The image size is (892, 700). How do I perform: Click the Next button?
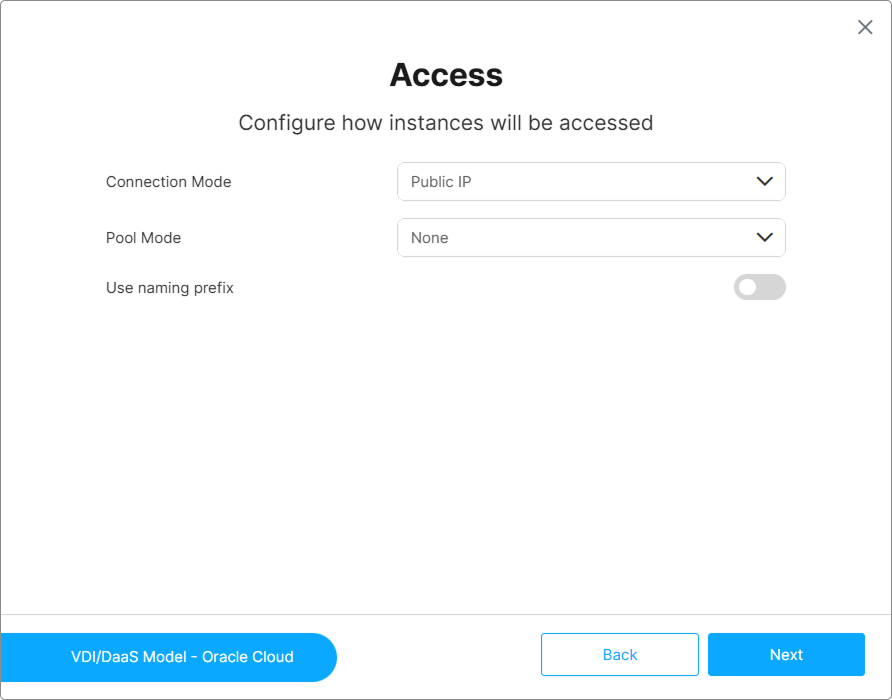[x=786, y=654]
